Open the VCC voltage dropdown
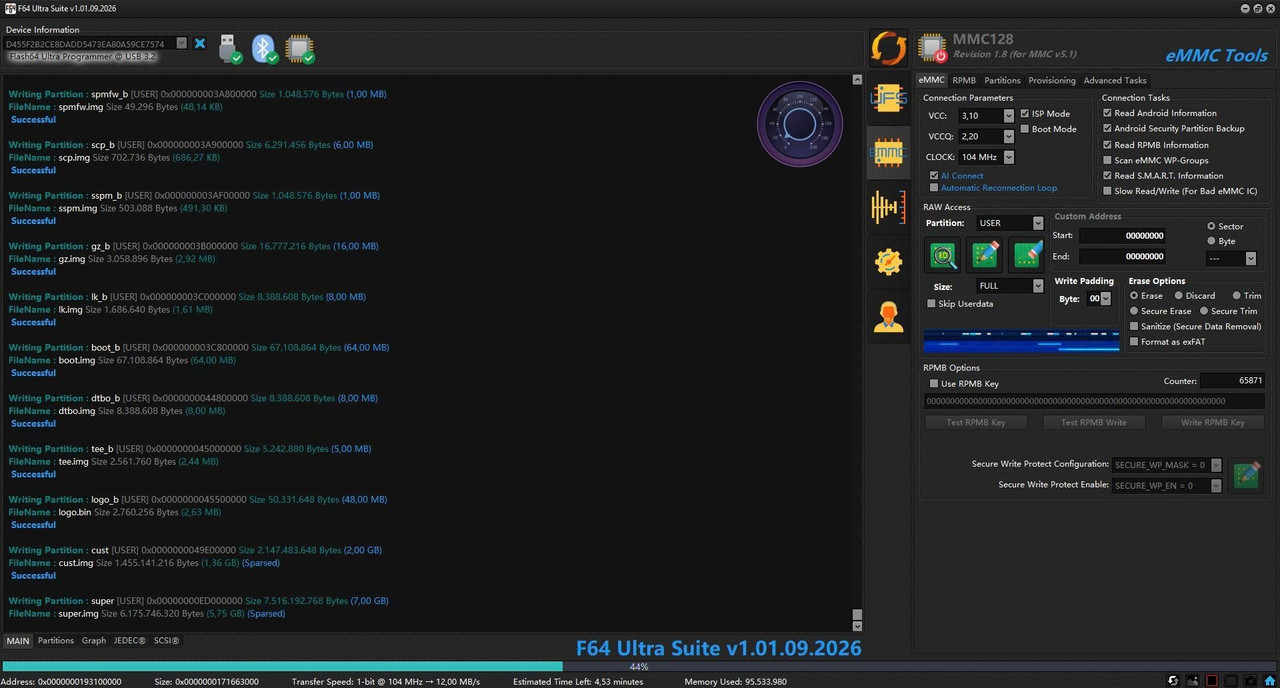The height and width of the screenshot is (688, 1280). point(1008,116)
